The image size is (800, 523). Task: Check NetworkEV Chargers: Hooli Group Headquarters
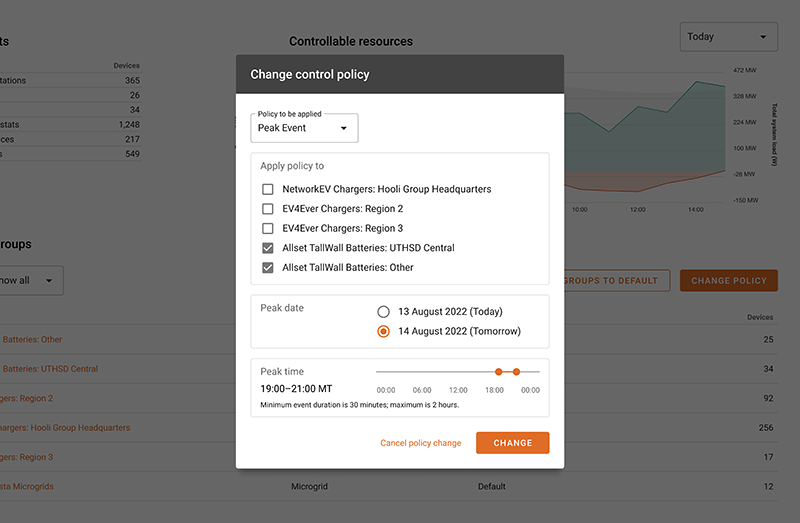268,189
